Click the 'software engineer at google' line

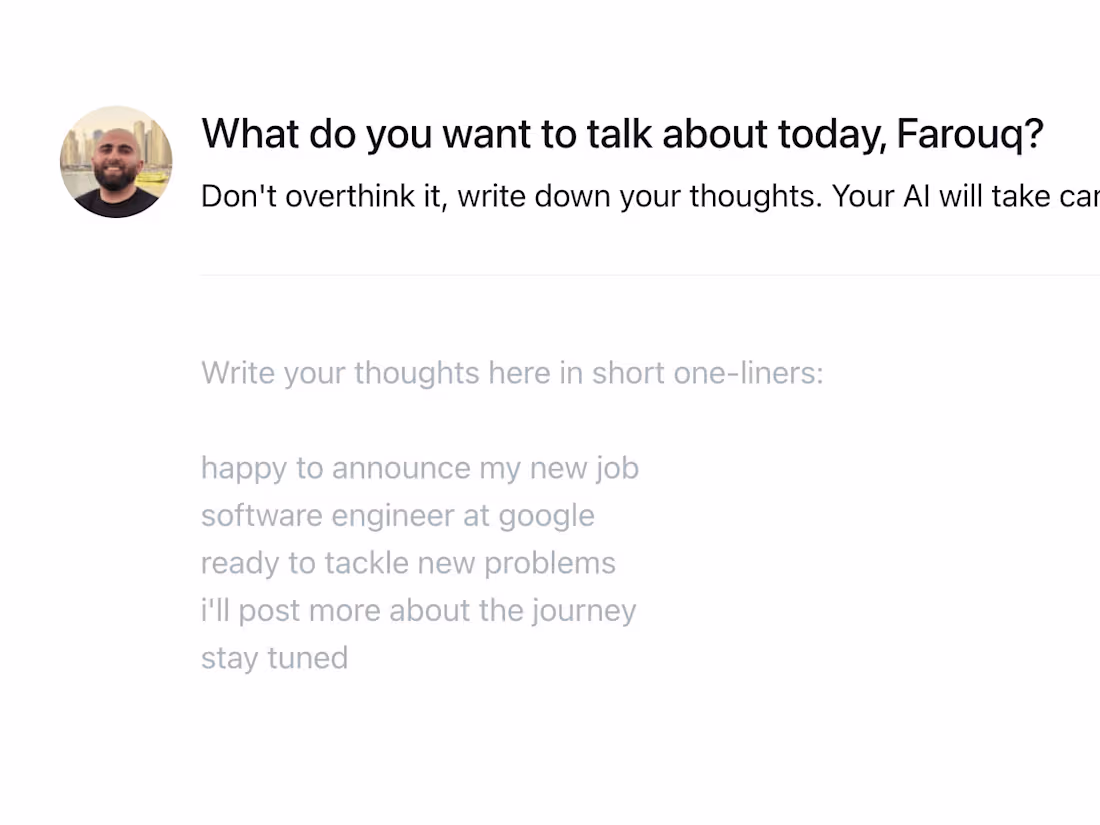pyautogui.click(x=398, y=515)
